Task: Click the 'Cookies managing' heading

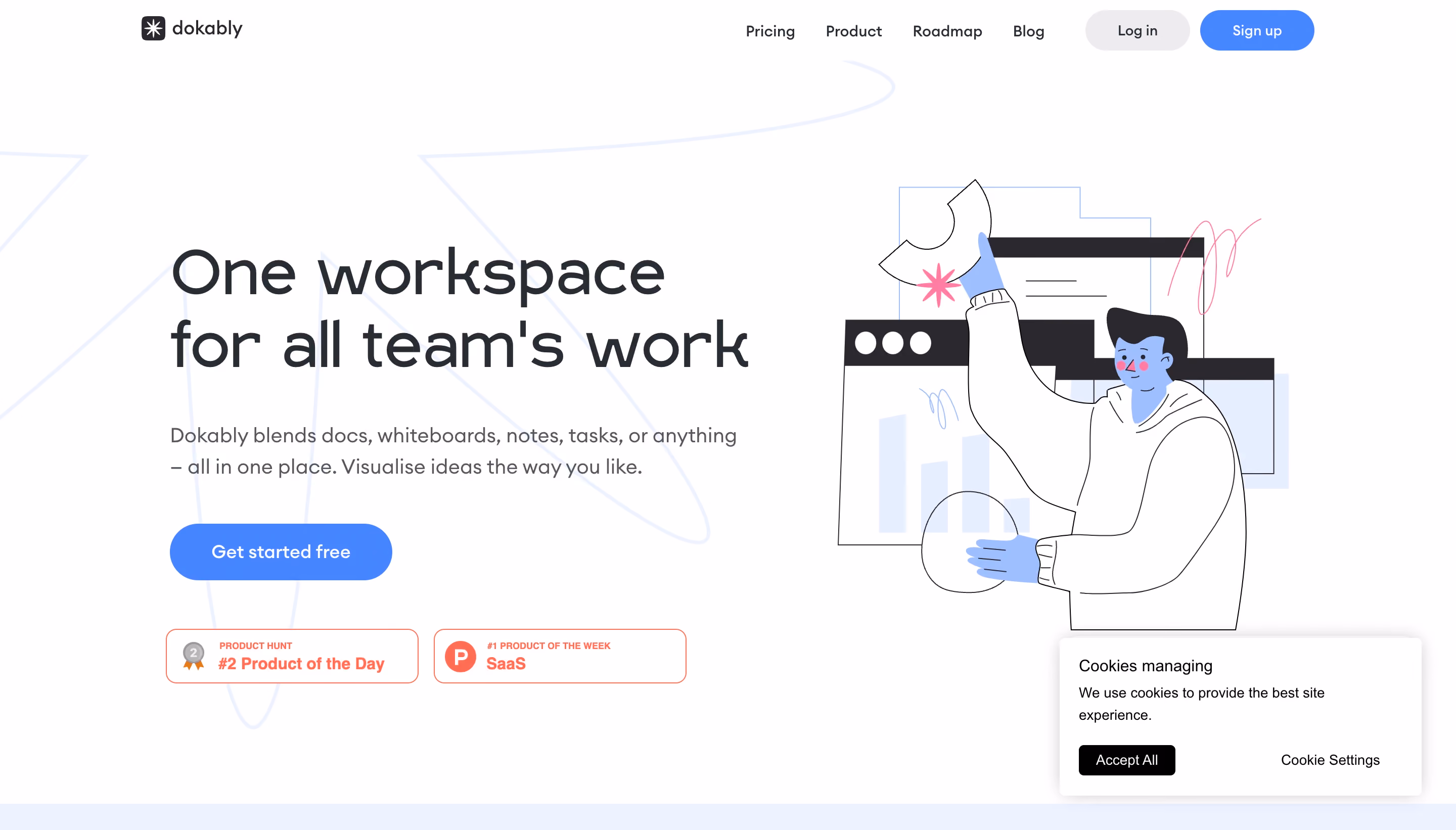Action: [1145, 666]
